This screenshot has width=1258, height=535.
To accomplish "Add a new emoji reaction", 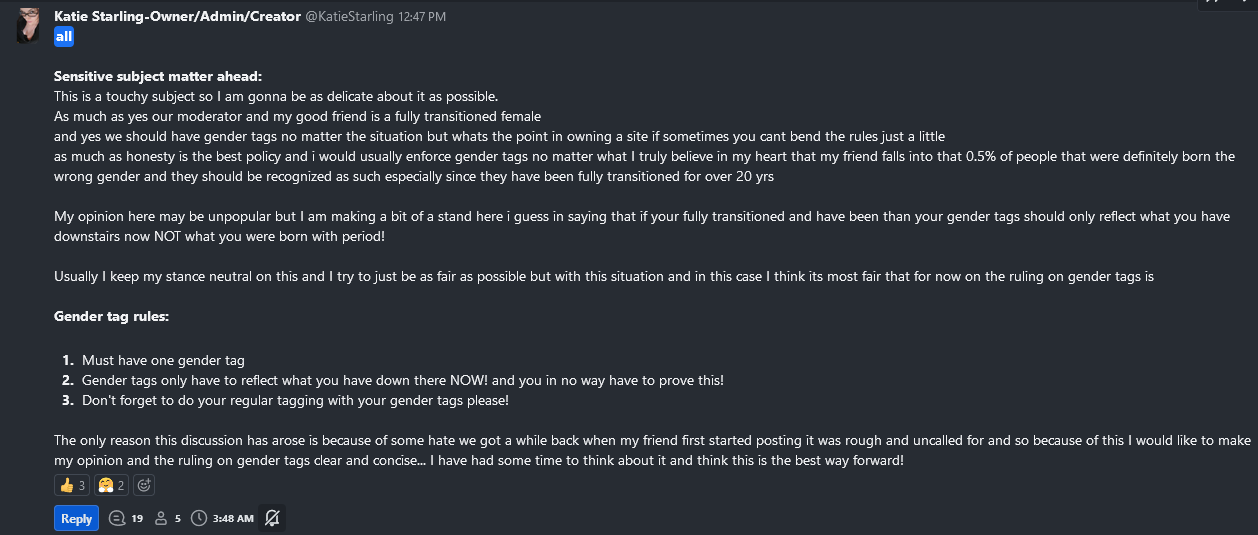I will coord(144,486).
